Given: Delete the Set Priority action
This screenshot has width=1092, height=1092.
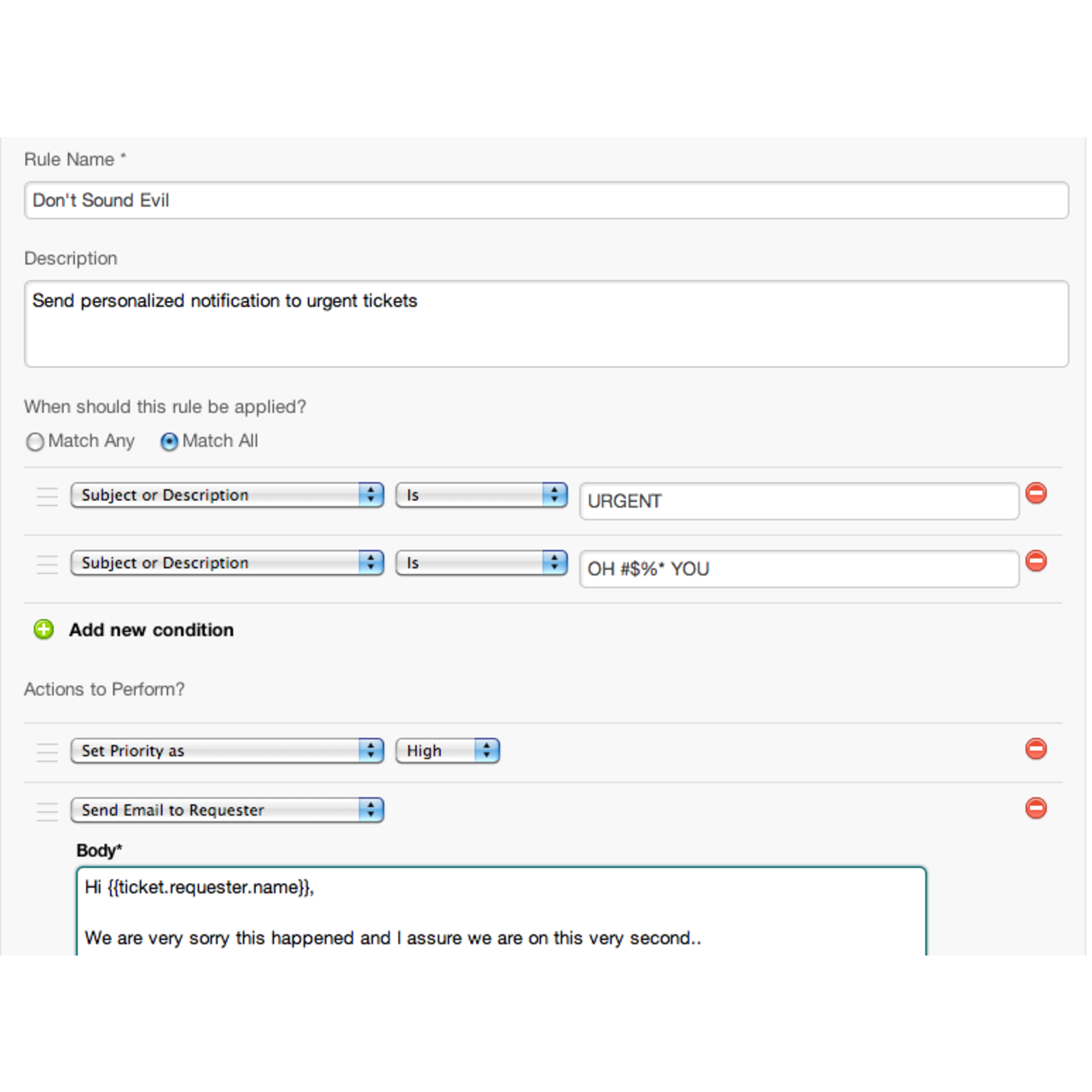Looking at the screenshot, I should (x=1036, y=749).
